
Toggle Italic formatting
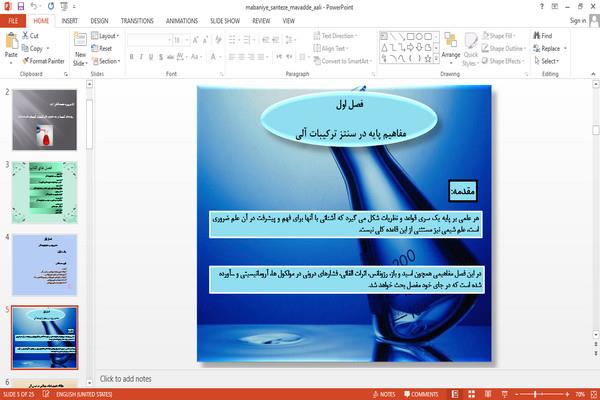tap(141, 57)
